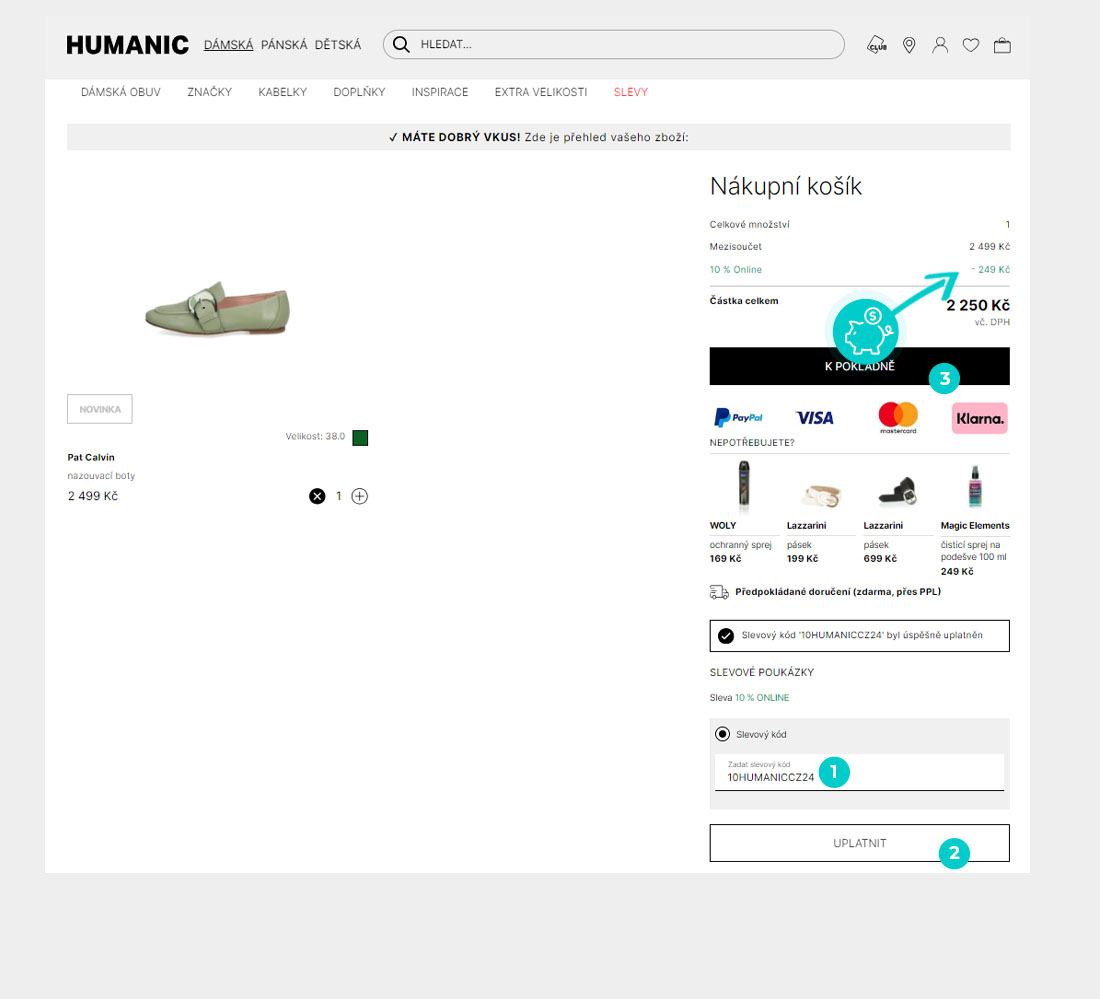Screen dimensions: 1100x999
Task: Click the Pat Calvin product name
Action: pos(91,457)
